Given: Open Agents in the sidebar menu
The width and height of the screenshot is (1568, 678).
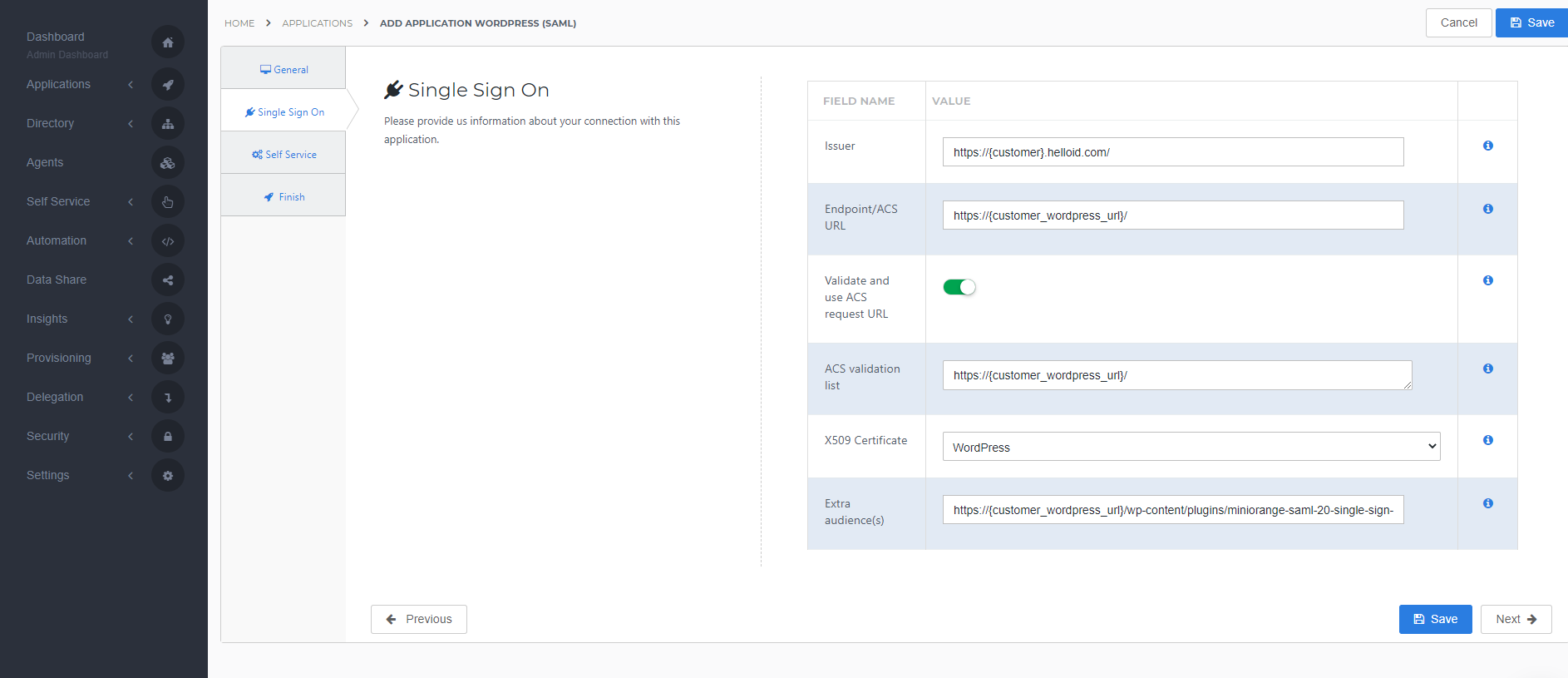Looking at the screenshot, I should [45, 162].
